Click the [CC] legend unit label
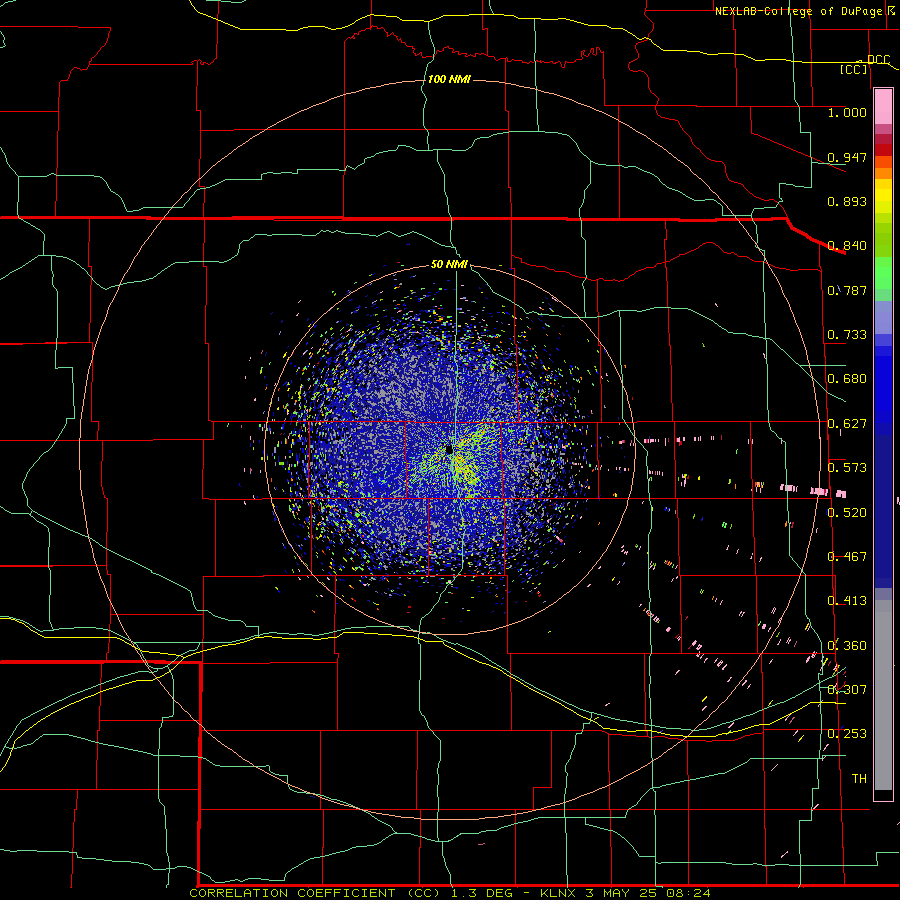Screen dimensions: 900x900 [854, 69]
